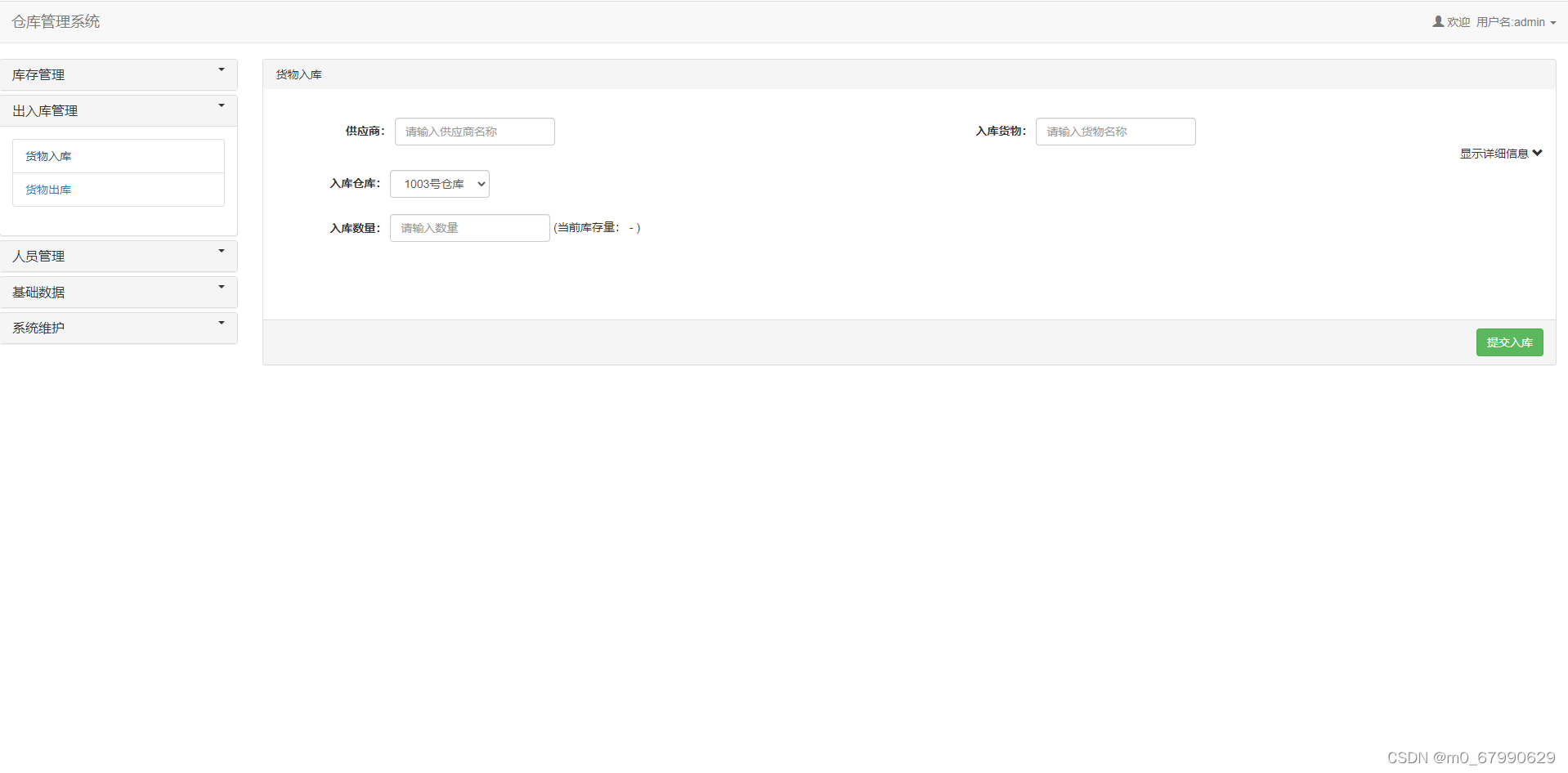Open the admin user dropdown caret
Viewport: 1568px width, 773px height.
tap(1553, 23)
